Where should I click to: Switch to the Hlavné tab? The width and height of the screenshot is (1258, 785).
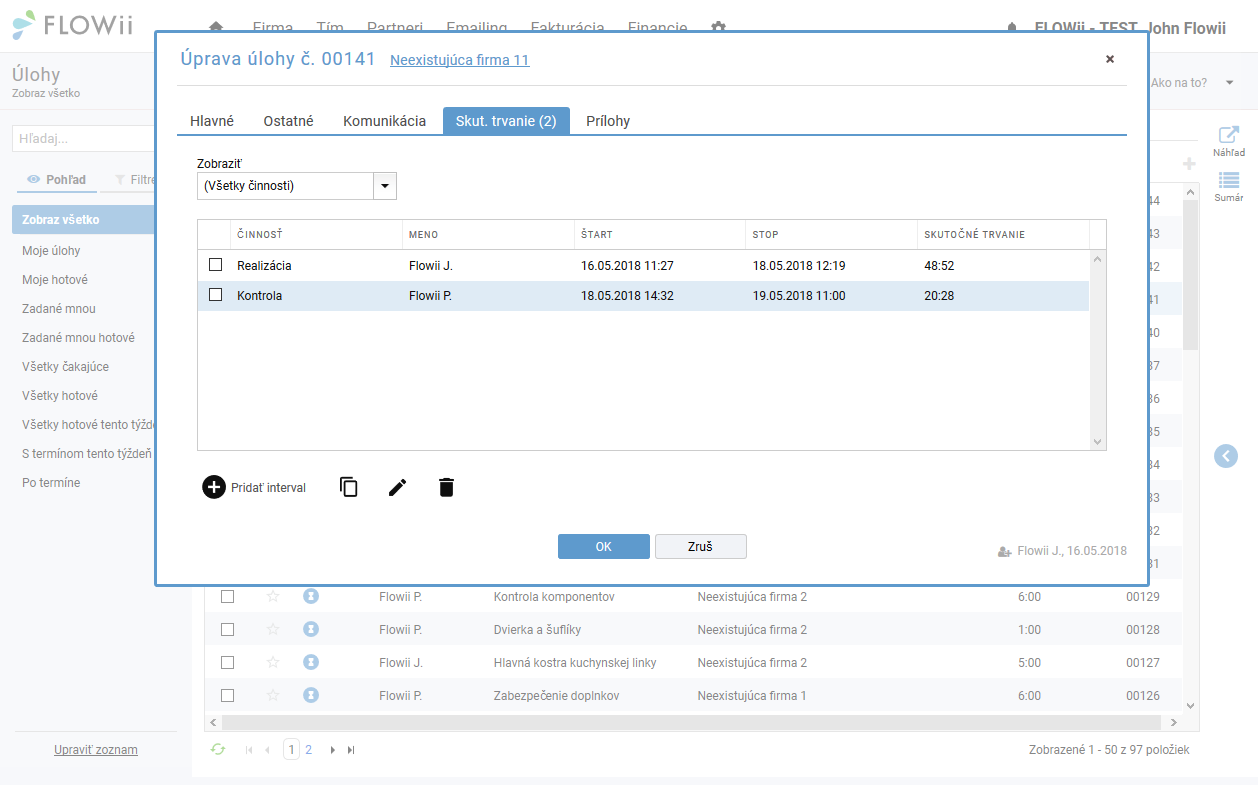click(x=212, y=121)
